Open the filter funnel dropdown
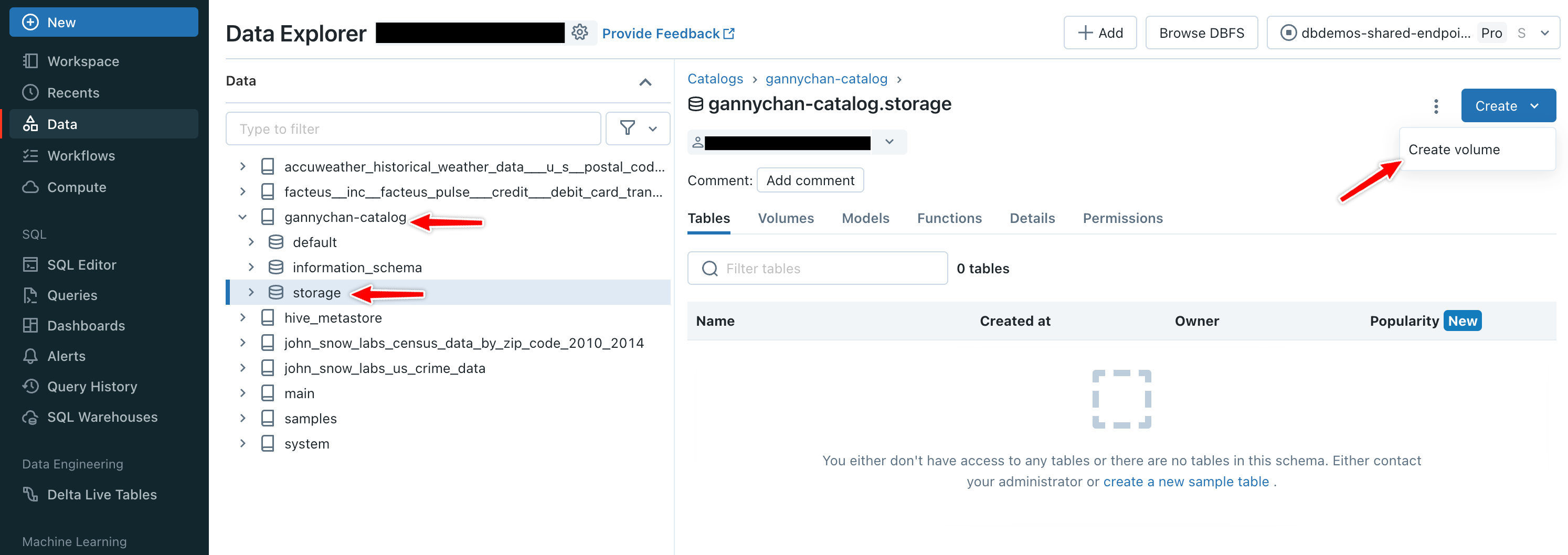Screen dimensions: 1568x555 (637, 129)
